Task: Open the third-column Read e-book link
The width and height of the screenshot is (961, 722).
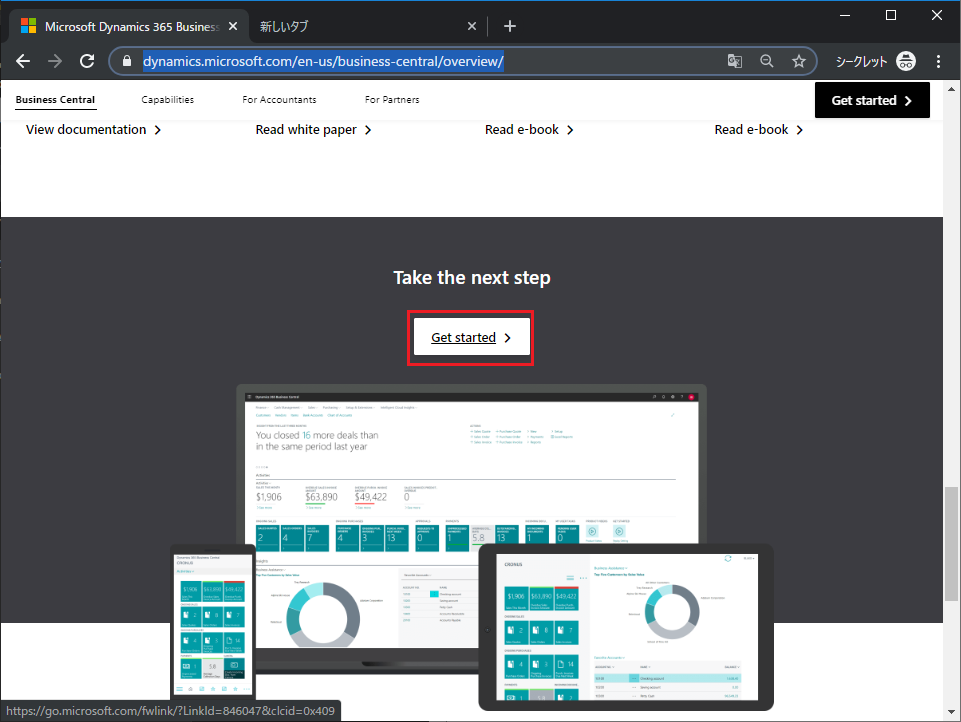Action: point(529,130)
